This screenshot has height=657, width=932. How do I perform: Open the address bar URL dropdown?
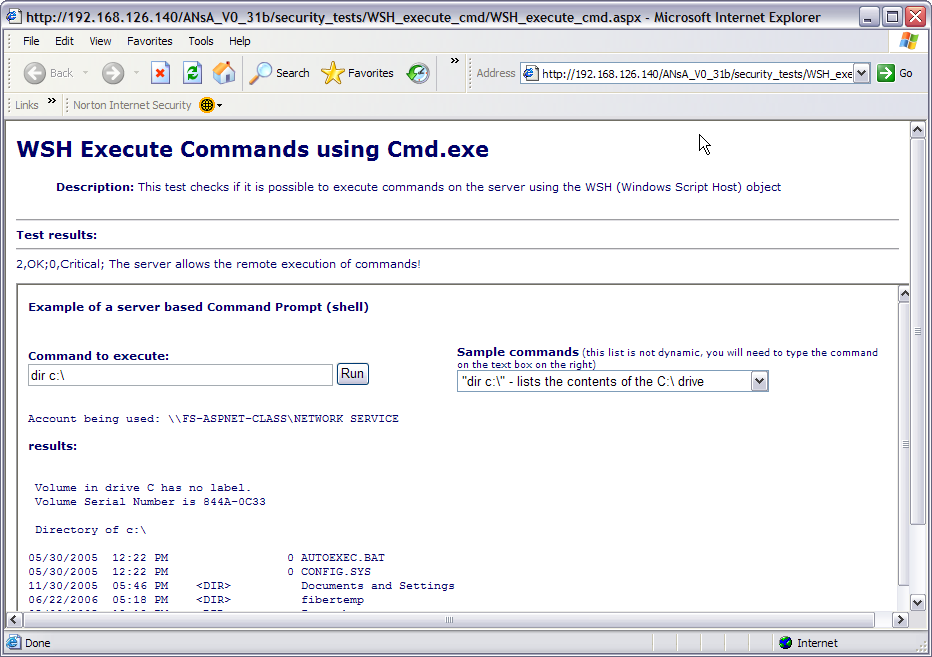(x=862, y=74)
